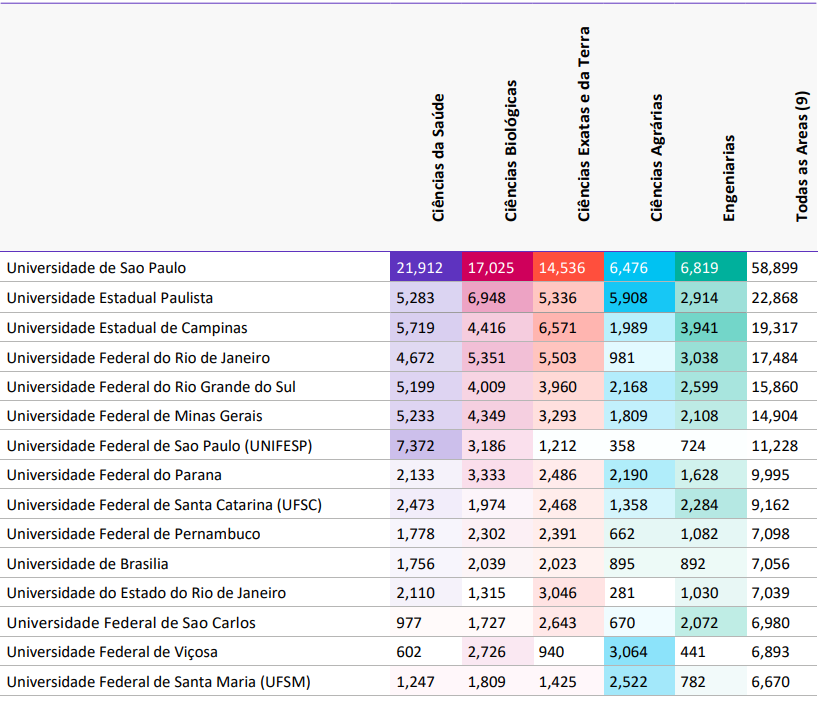Click the total value 6,670

[x=770, y=681]
